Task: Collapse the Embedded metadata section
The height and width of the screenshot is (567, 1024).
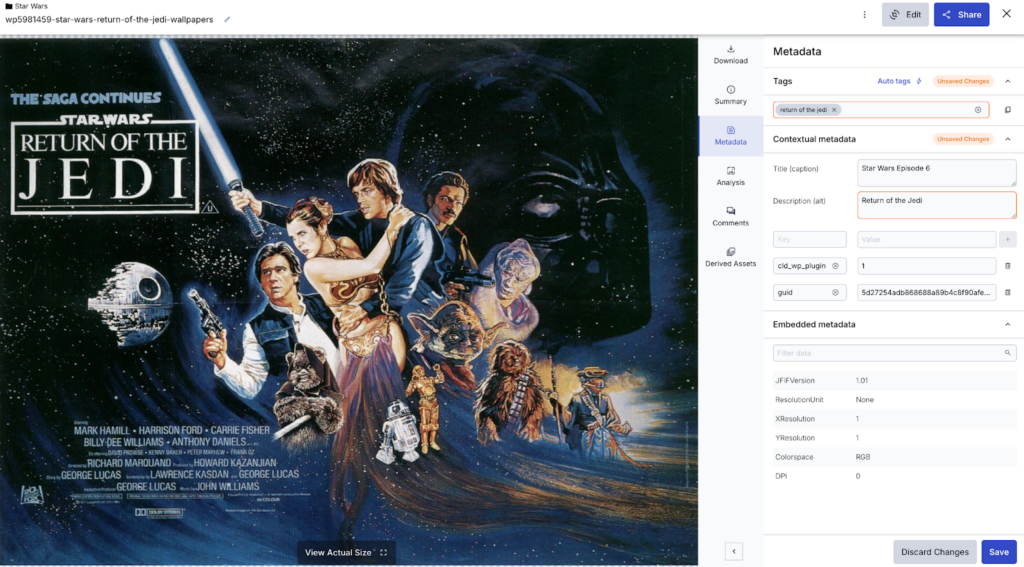Action: [1007, 325]
